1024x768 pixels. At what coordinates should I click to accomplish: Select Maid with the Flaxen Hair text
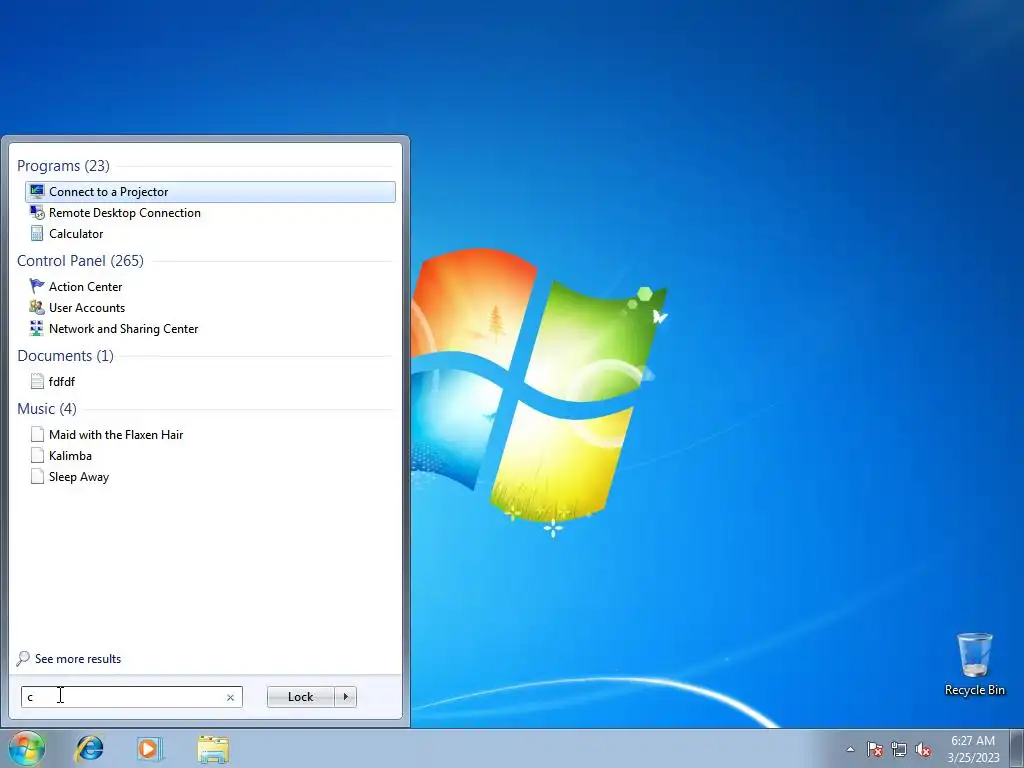point(116,434)
